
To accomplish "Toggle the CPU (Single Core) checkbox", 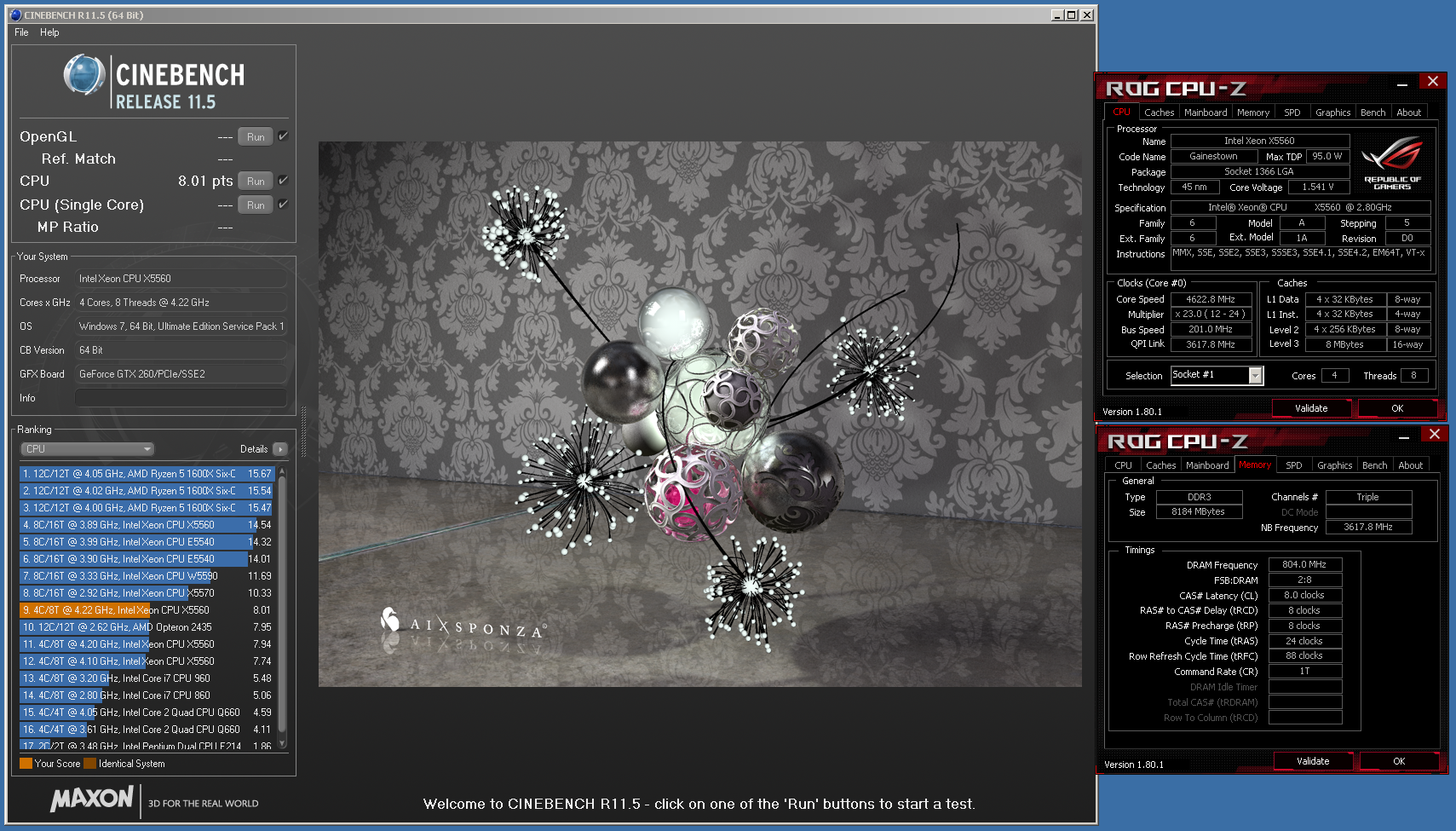I will 283,205.
